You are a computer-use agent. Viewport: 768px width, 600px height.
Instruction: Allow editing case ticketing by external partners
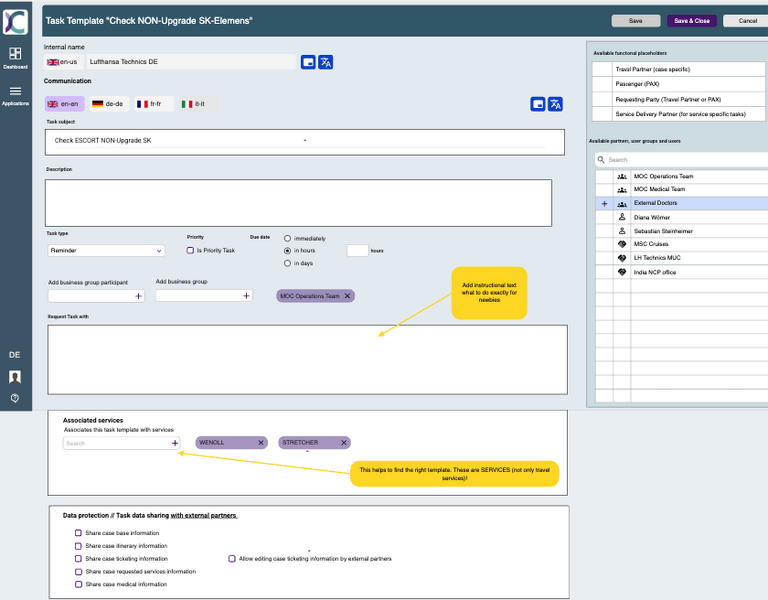click(232, 558)
